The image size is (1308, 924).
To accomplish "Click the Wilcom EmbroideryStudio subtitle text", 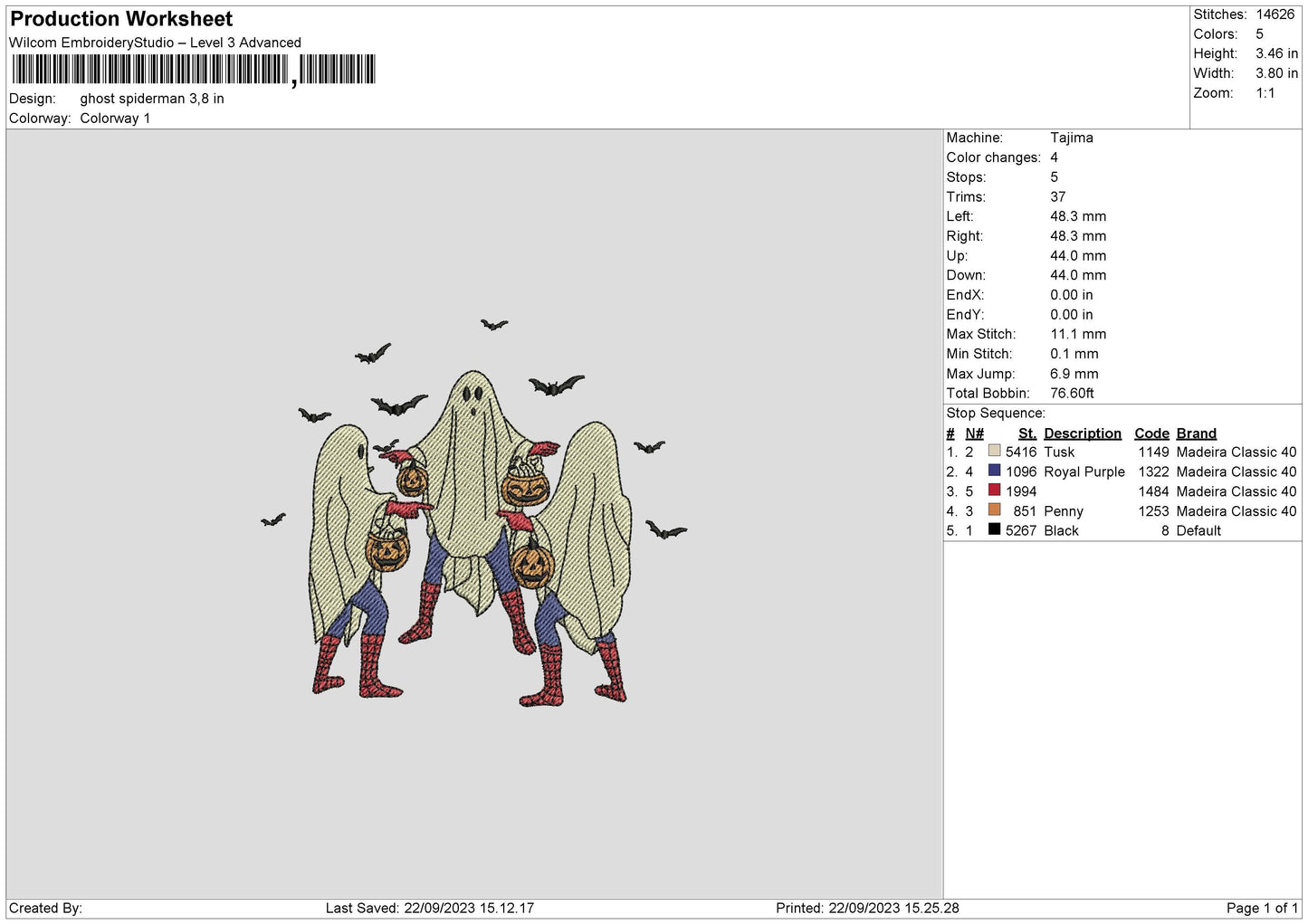I will pyautogui.click(x=155, y=43).
